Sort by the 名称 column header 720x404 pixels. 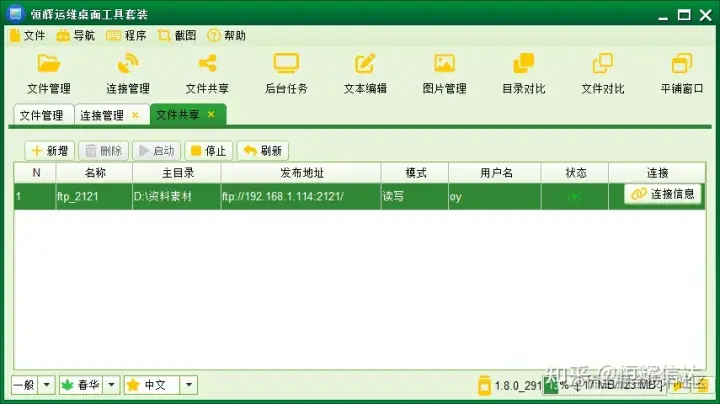pyautogui.click(x=94, y=173)
